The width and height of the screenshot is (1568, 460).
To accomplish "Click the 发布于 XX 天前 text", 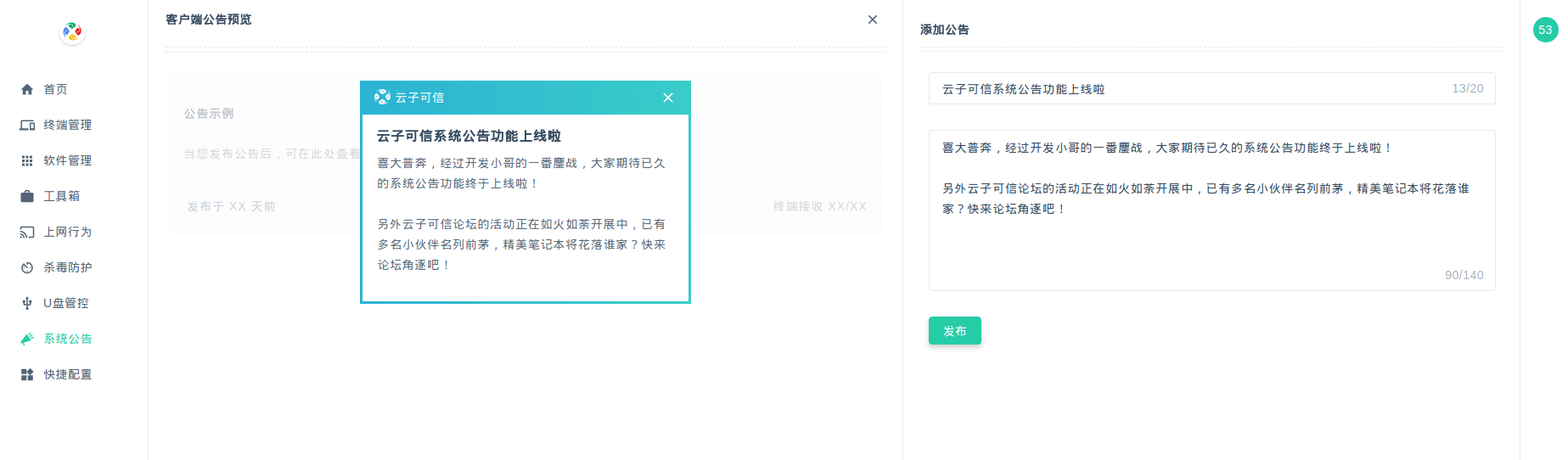I will 231,206.
